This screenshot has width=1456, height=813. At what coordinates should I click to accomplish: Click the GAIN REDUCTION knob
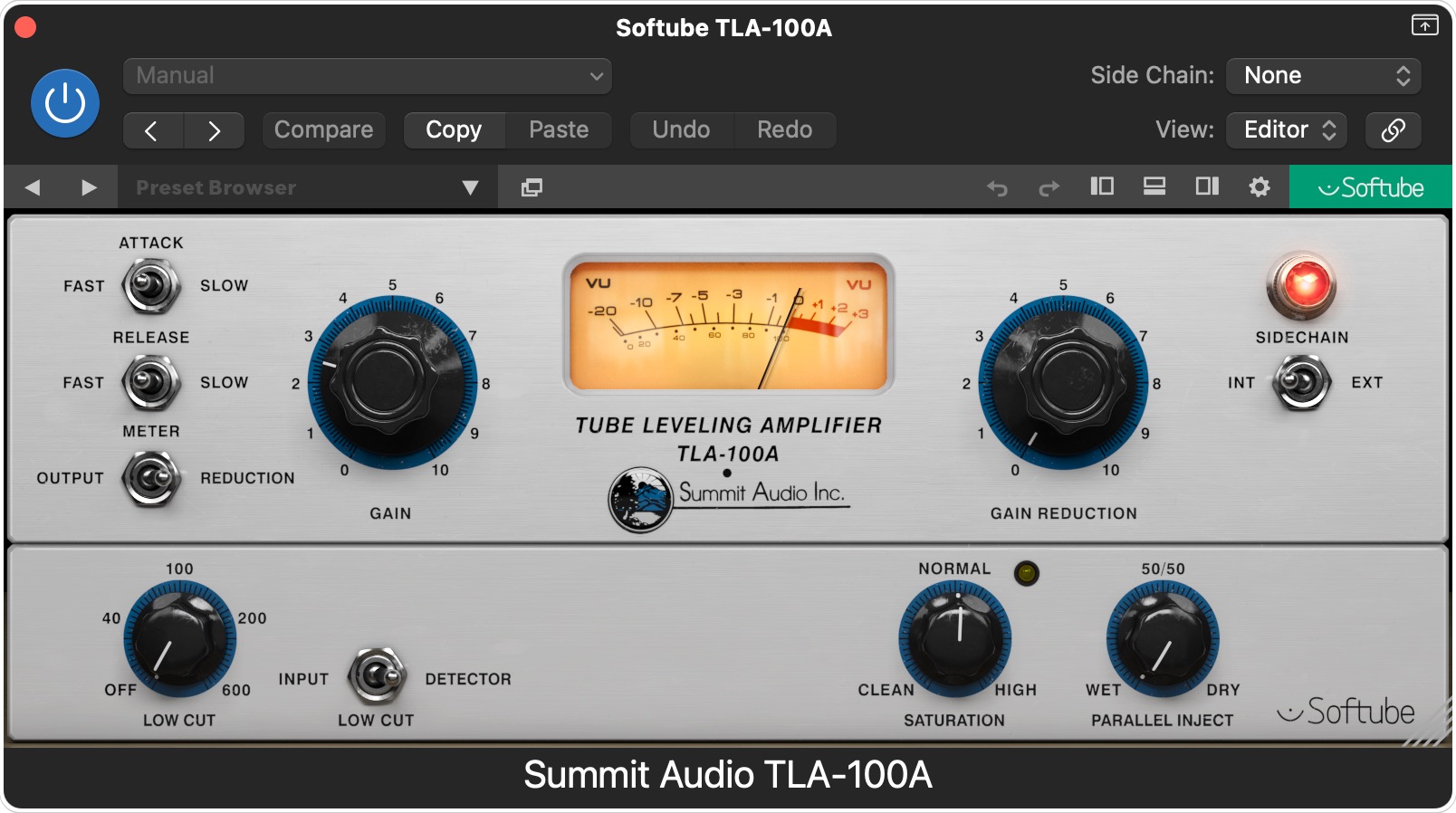click(1064, 384)
